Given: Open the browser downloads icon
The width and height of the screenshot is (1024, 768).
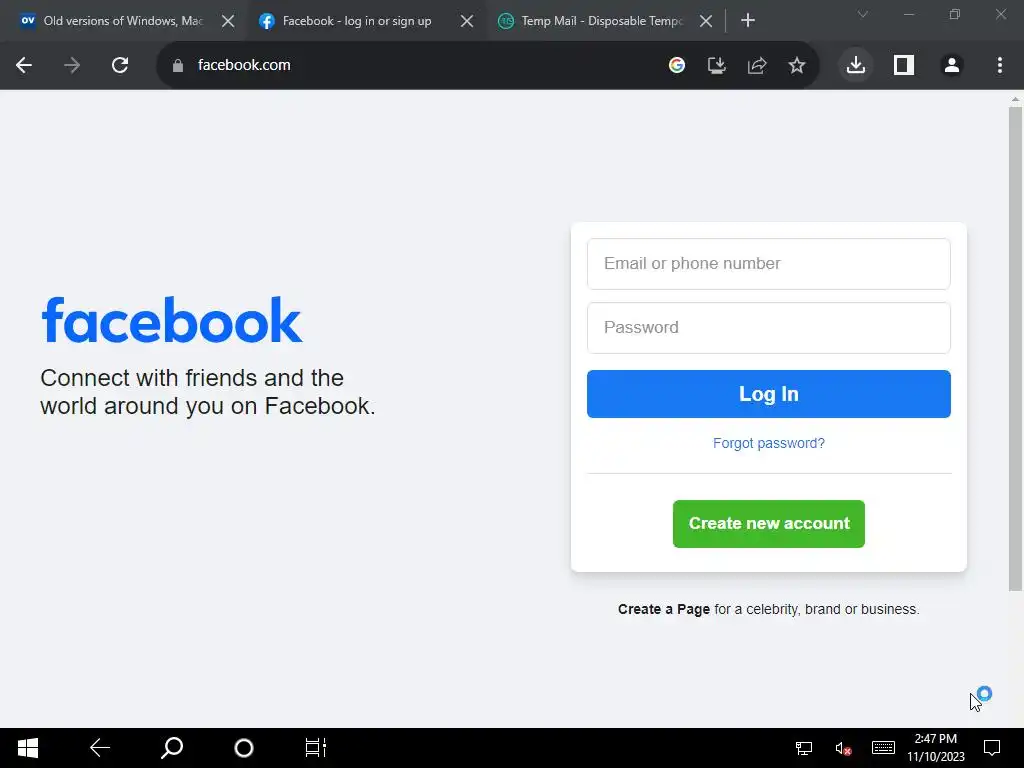Looking at the screenshot, I should pos(856,65).
